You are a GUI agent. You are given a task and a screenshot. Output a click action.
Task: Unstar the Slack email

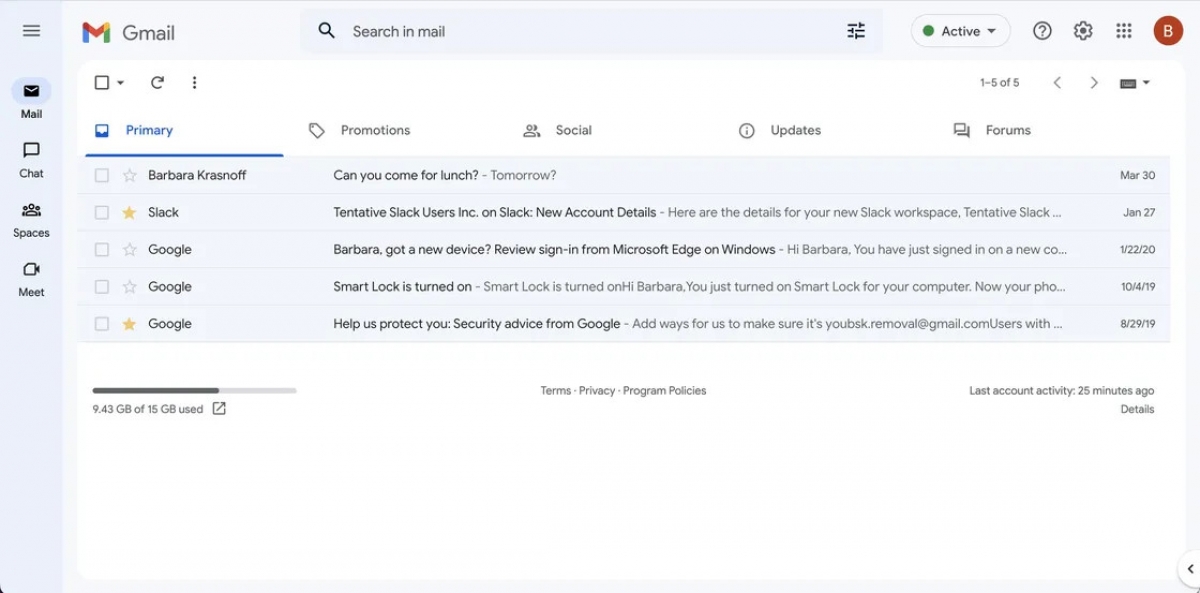point(129,212)
